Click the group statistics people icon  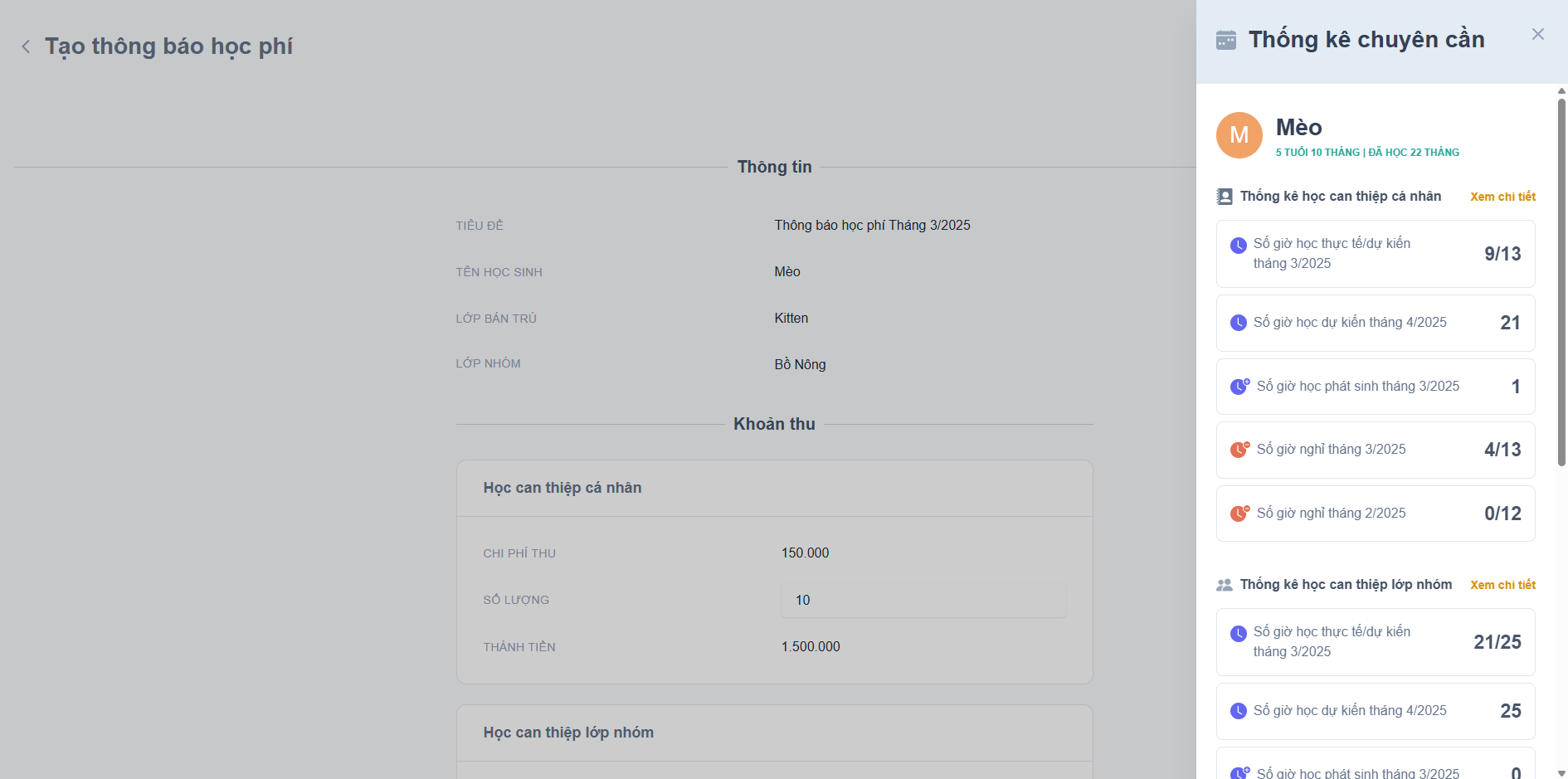pos(1225,585)
